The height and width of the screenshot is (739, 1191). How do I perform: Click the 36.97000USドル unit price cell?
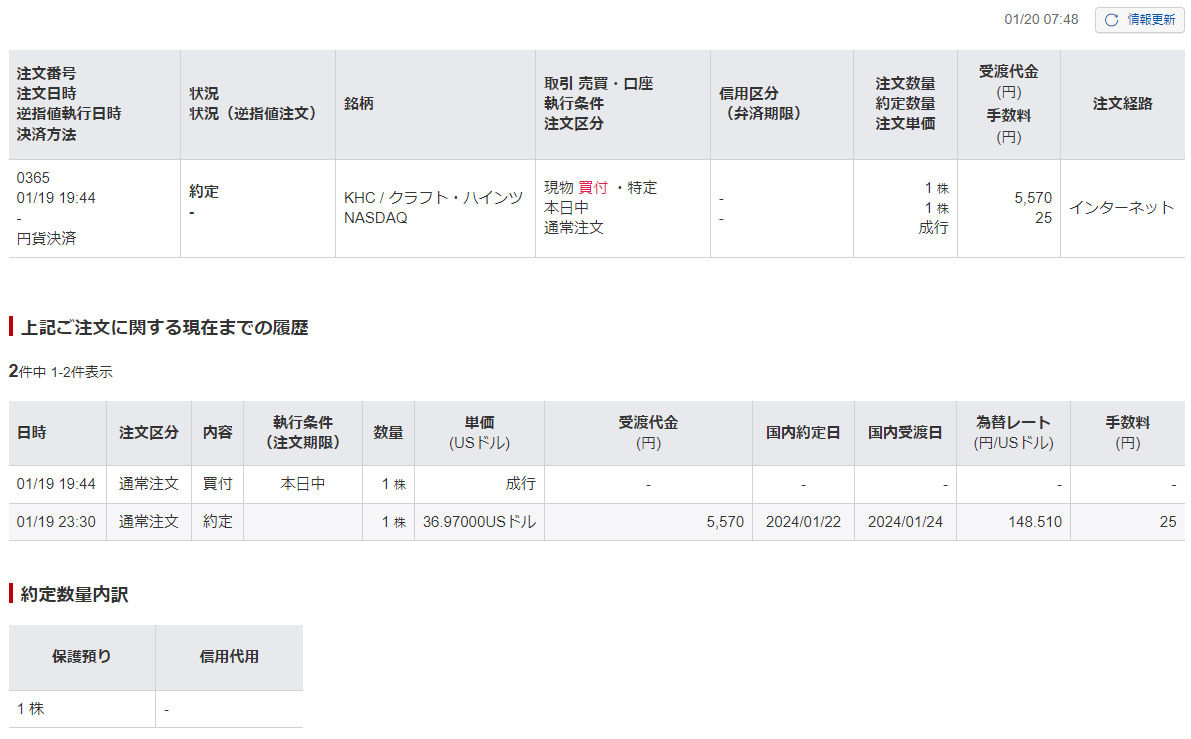(x=479, y=522)
